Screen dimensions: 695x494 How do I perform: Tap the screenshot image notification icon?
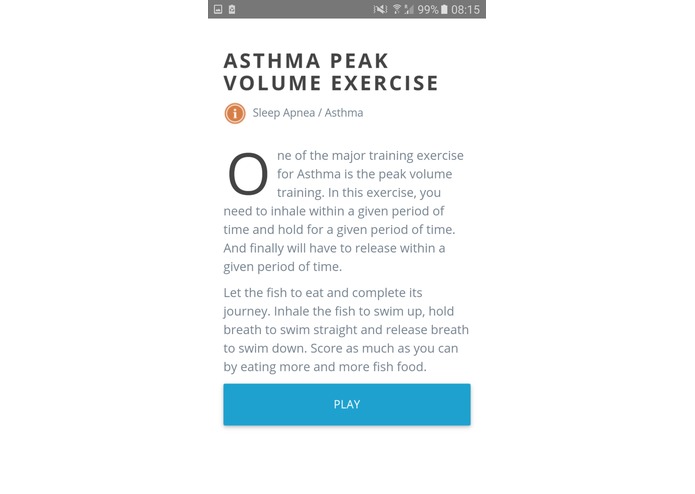[218, 9]
